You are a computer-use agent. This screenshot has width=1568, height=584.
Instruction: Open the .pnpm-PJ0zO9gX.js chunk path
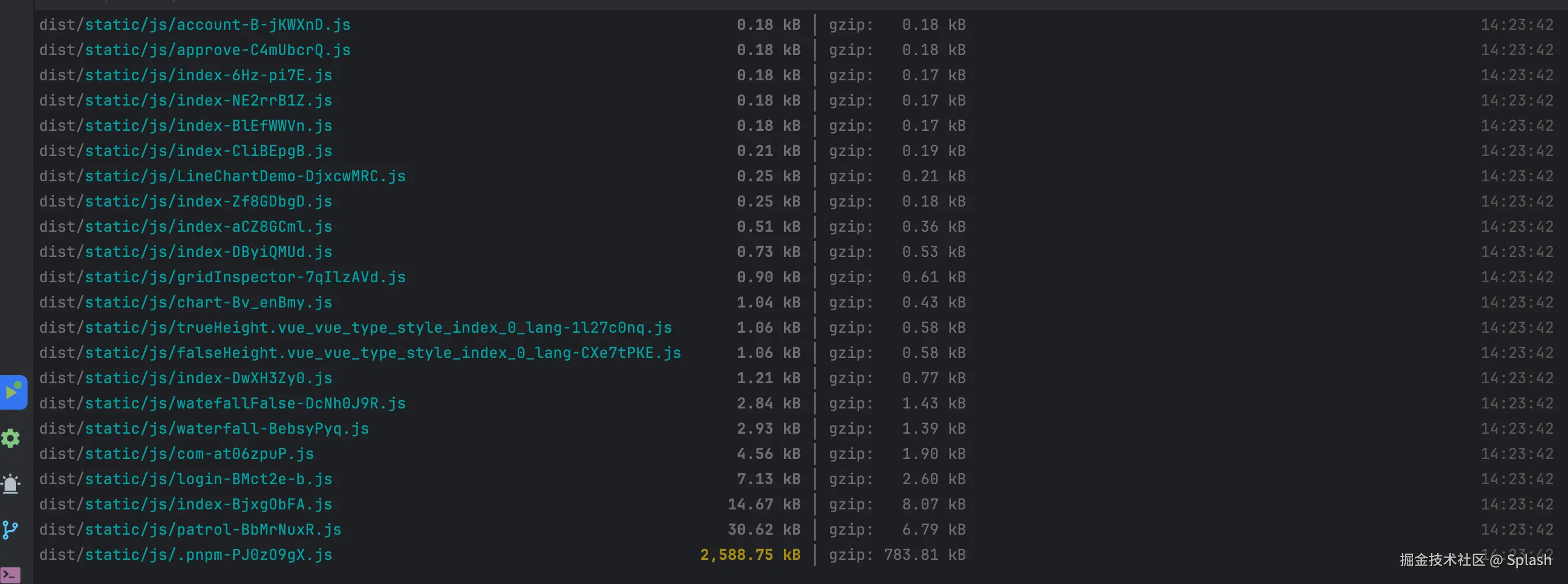tap(208, 555)
